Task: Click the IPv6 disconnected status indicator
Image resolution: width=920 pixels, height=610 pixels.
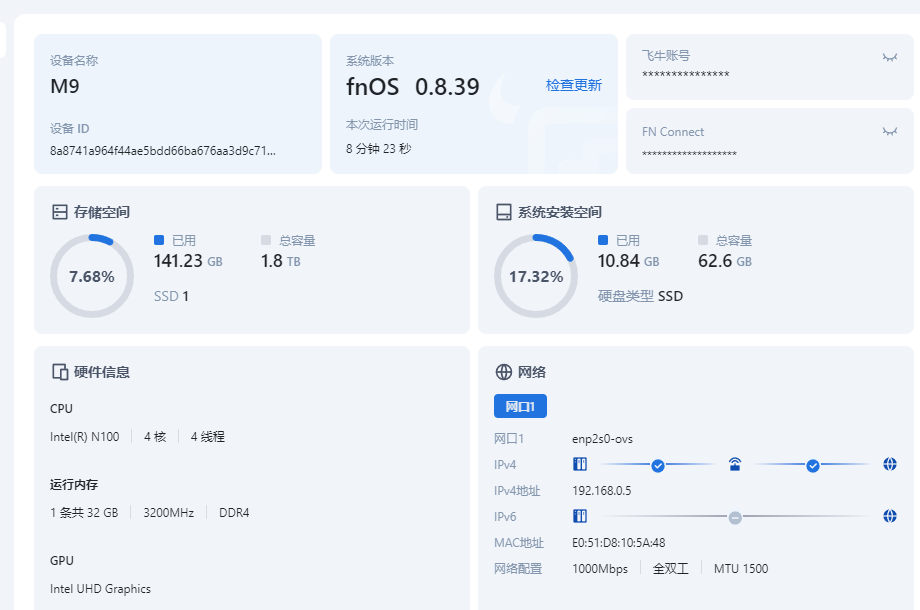Action: point(735,517)
